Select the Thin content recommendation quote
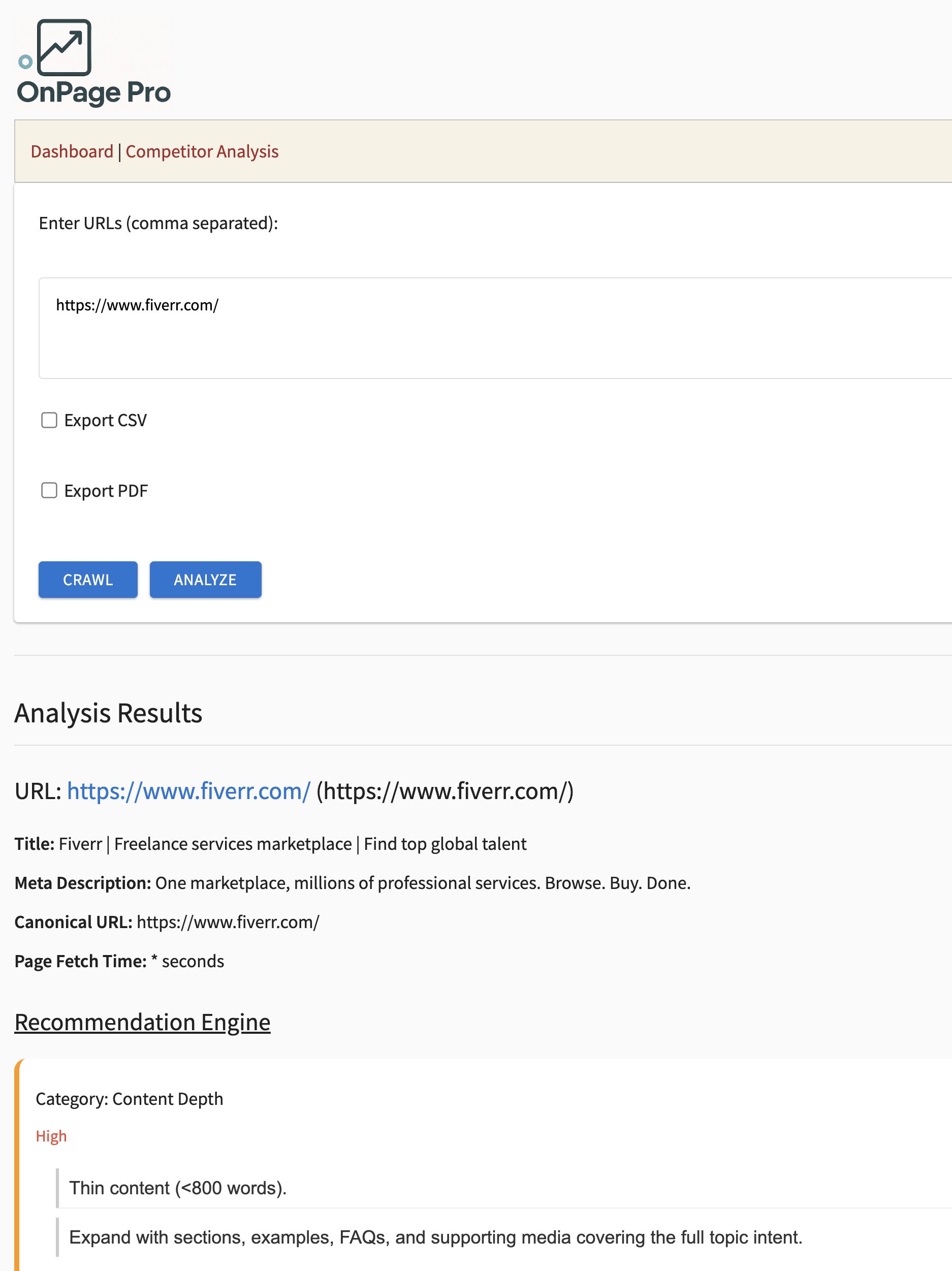 click(x=177, y=1188)
